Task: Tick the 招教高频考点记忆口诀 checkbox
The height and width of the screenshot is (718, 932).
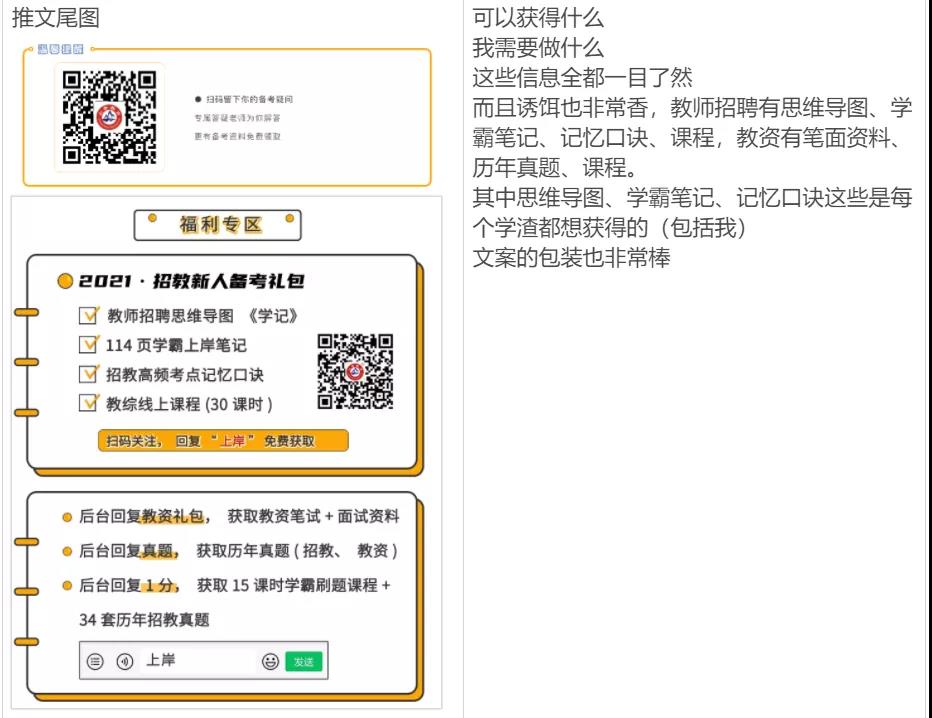Action: 88,375
